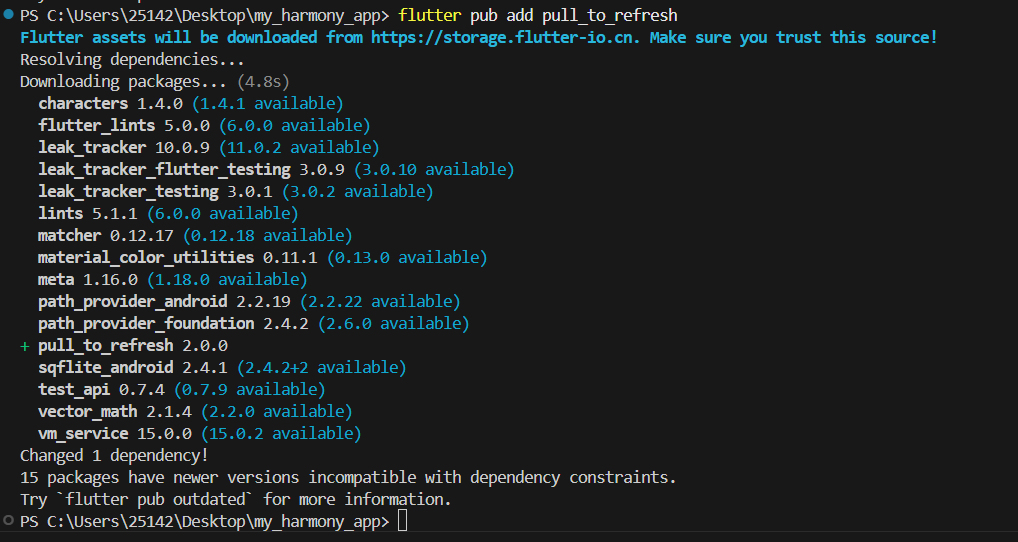Click the line "Resolving dependencies..."

132,60
